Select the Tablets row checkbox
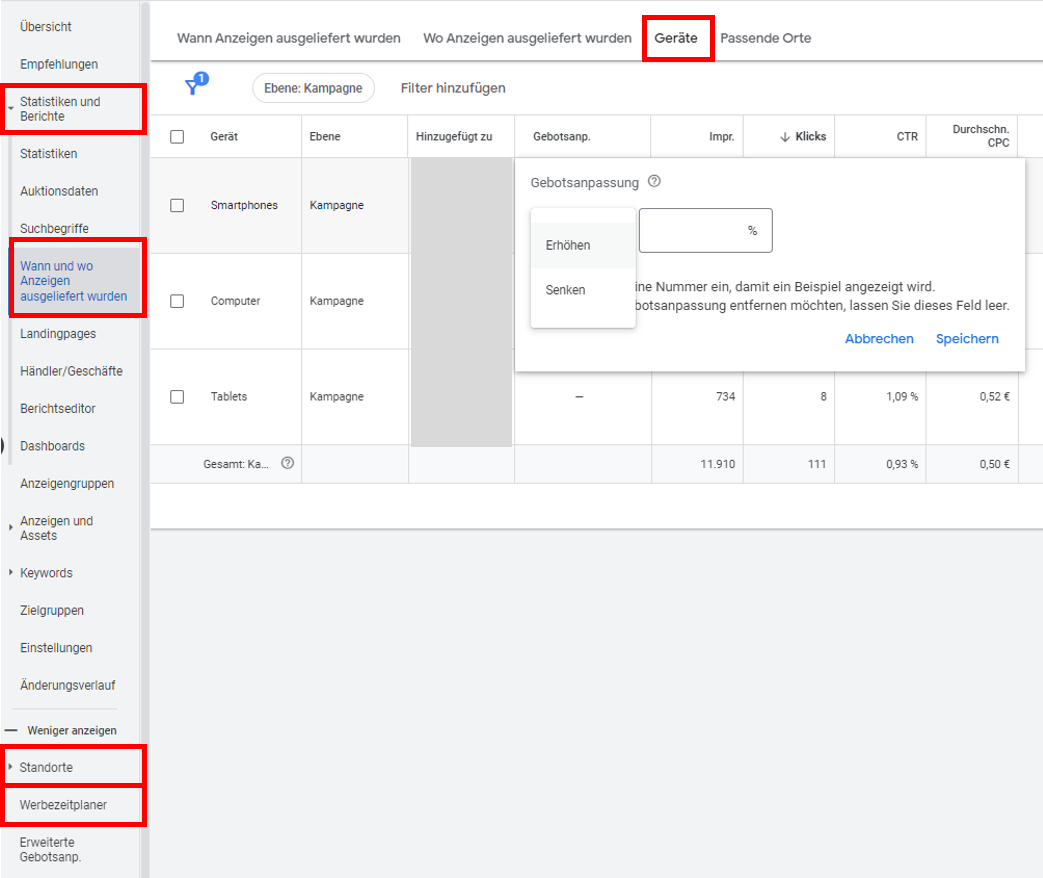The height and width of the screenshot is (878, 1043). point(177,397)
